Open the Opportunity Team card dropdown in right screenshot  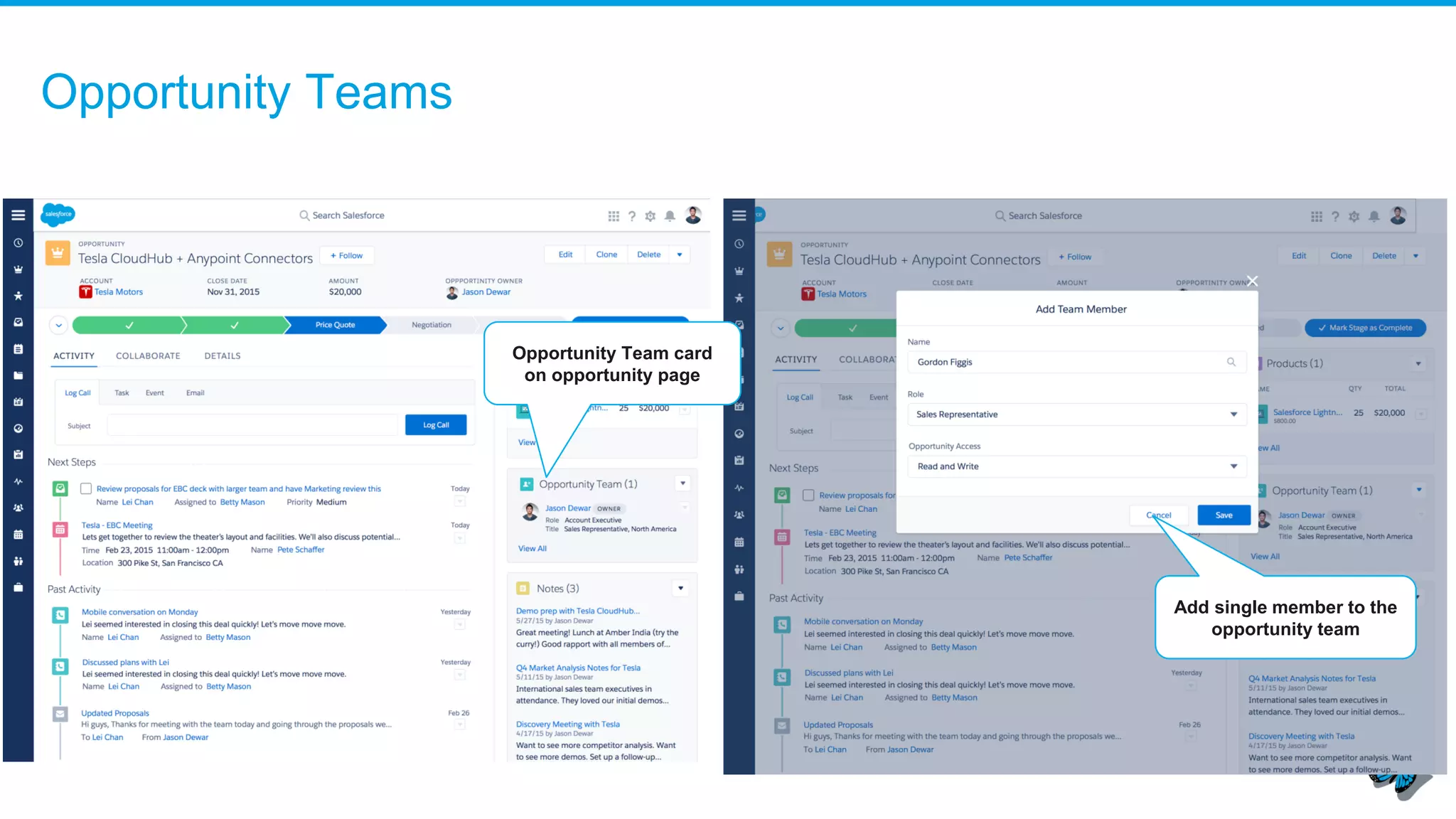tap(1419, 489)
